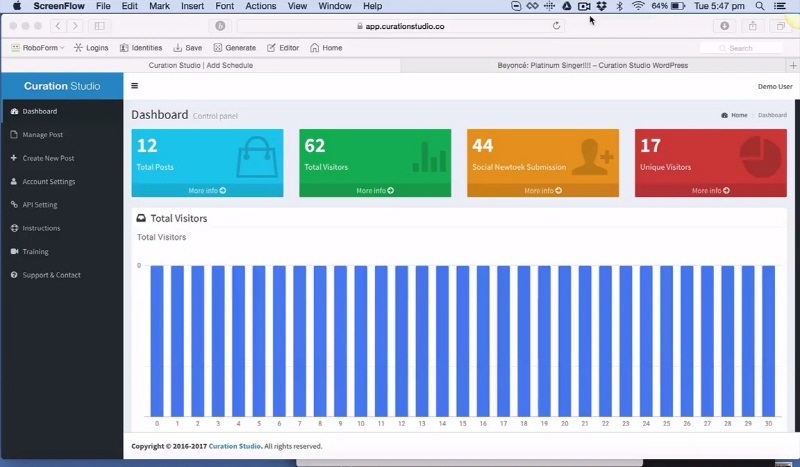The width and height of the screenshot is (800, 467).
Task: Click More info on Unique Visitors card
Action: [x=711, y=190]
